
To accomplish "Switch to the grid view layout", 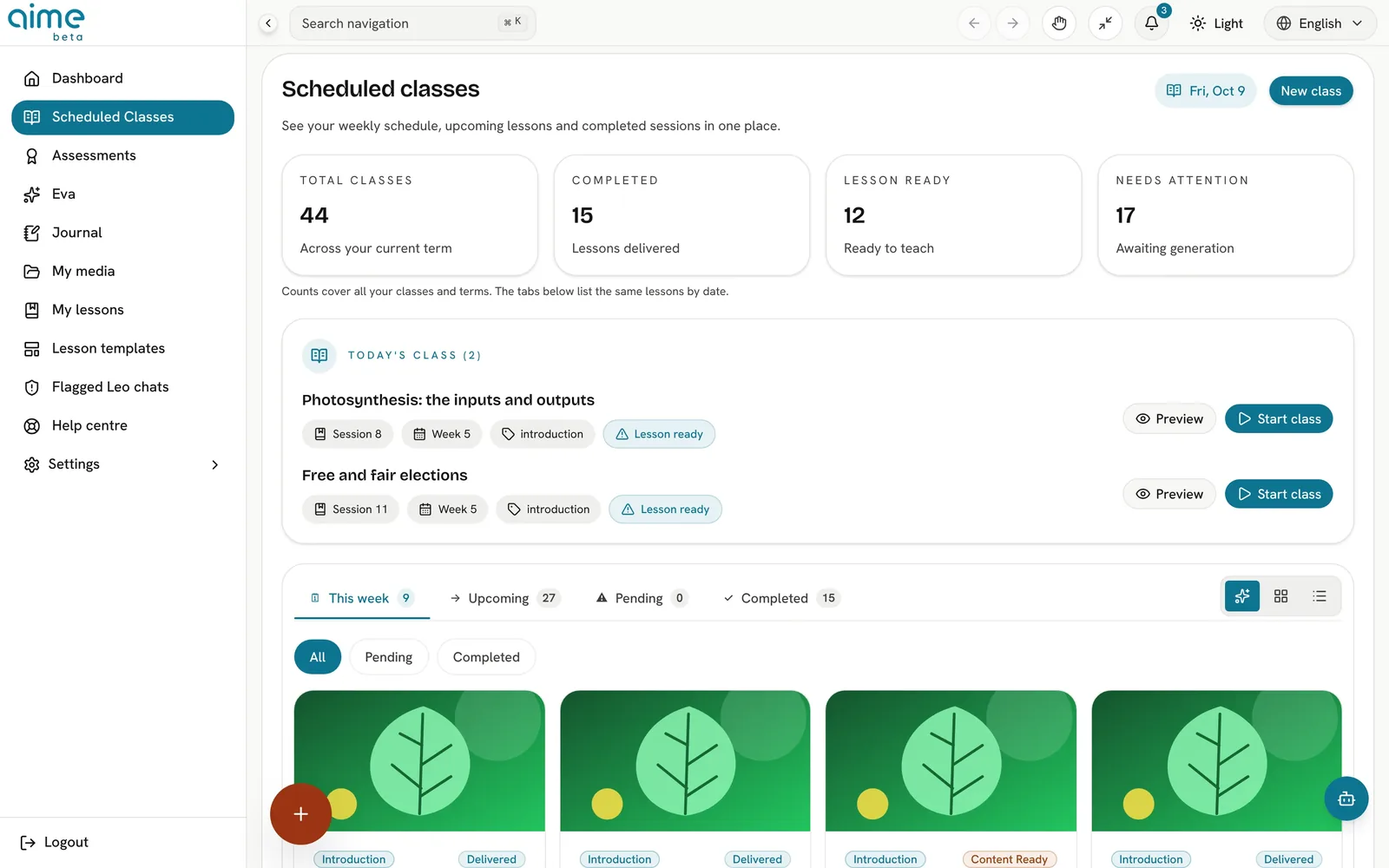I will tap(1280, 596).
